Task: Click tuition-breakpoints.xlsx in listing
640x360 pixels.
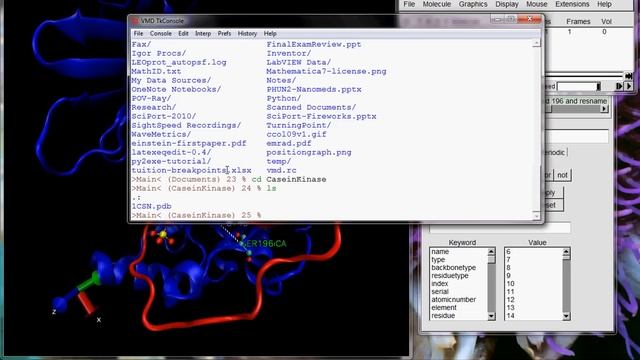Action: (191, 170)
